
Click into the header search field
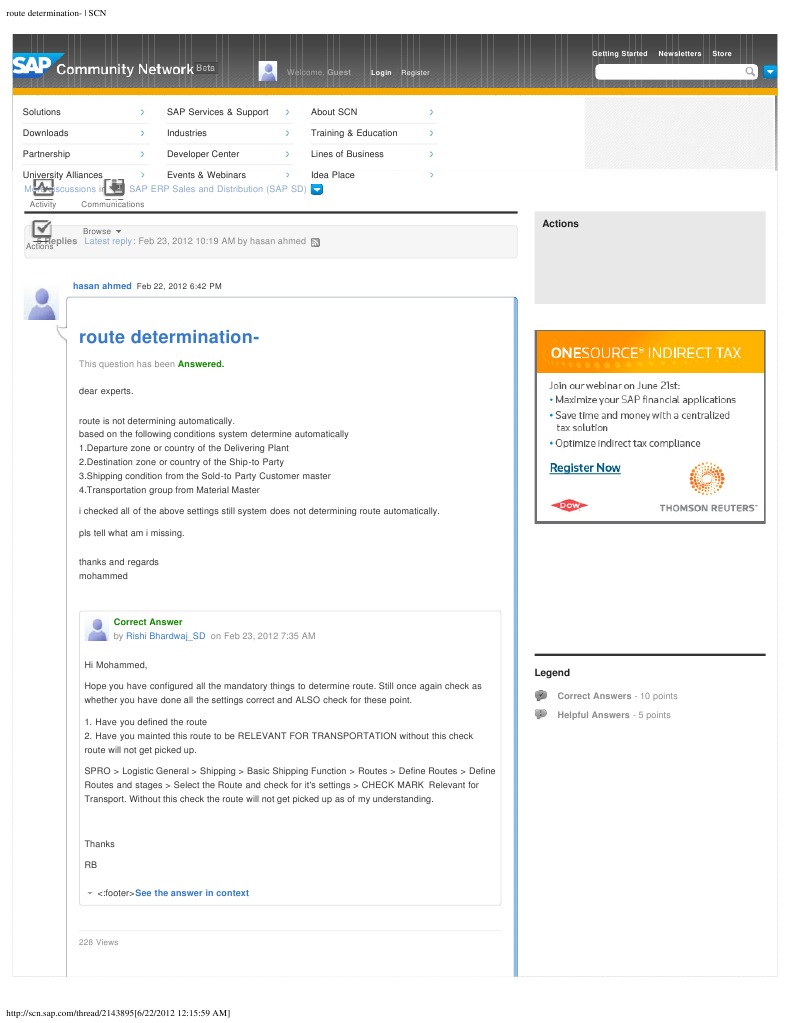(670, 72)
